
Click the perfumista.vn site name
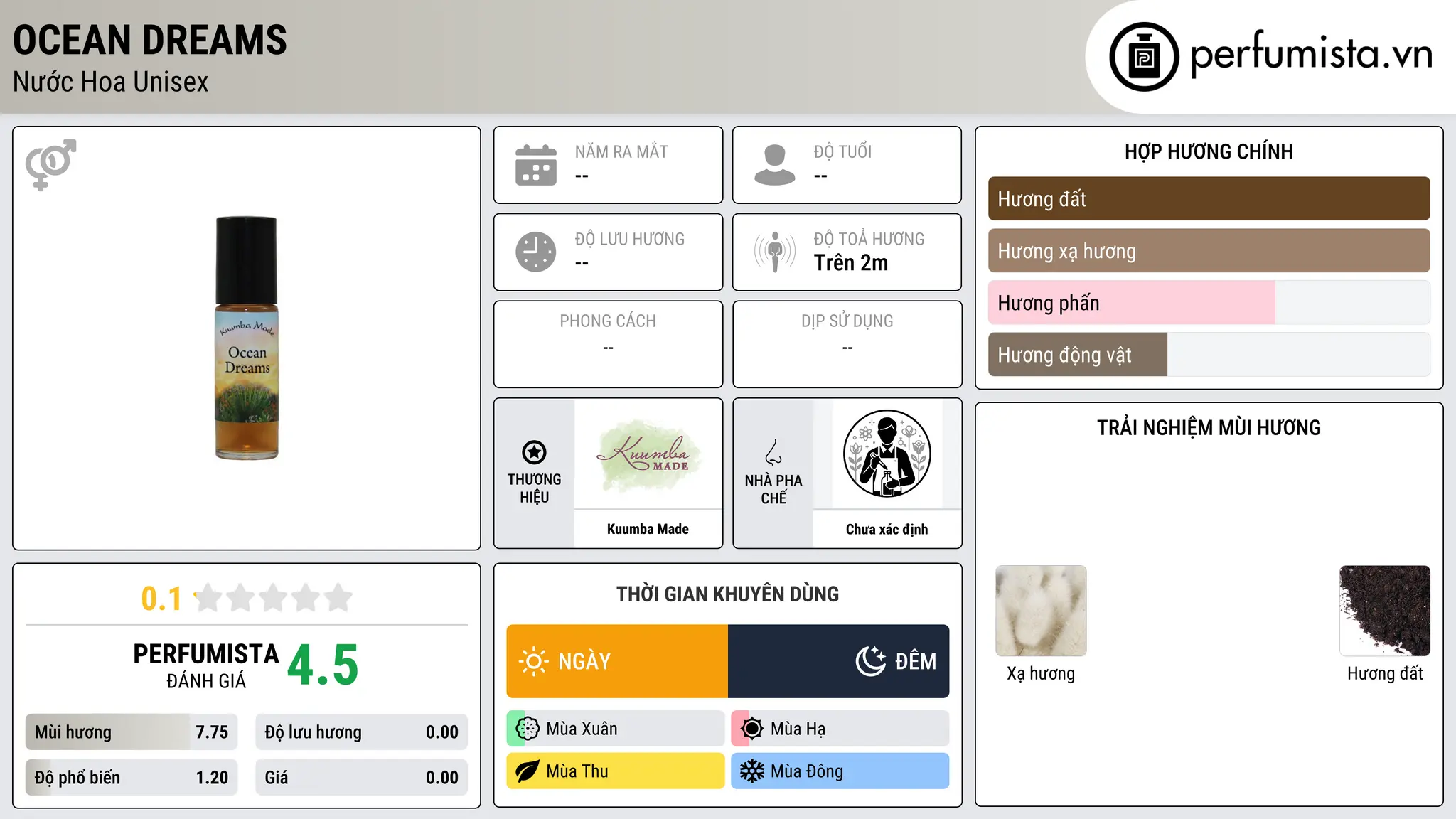[1311, 54]
